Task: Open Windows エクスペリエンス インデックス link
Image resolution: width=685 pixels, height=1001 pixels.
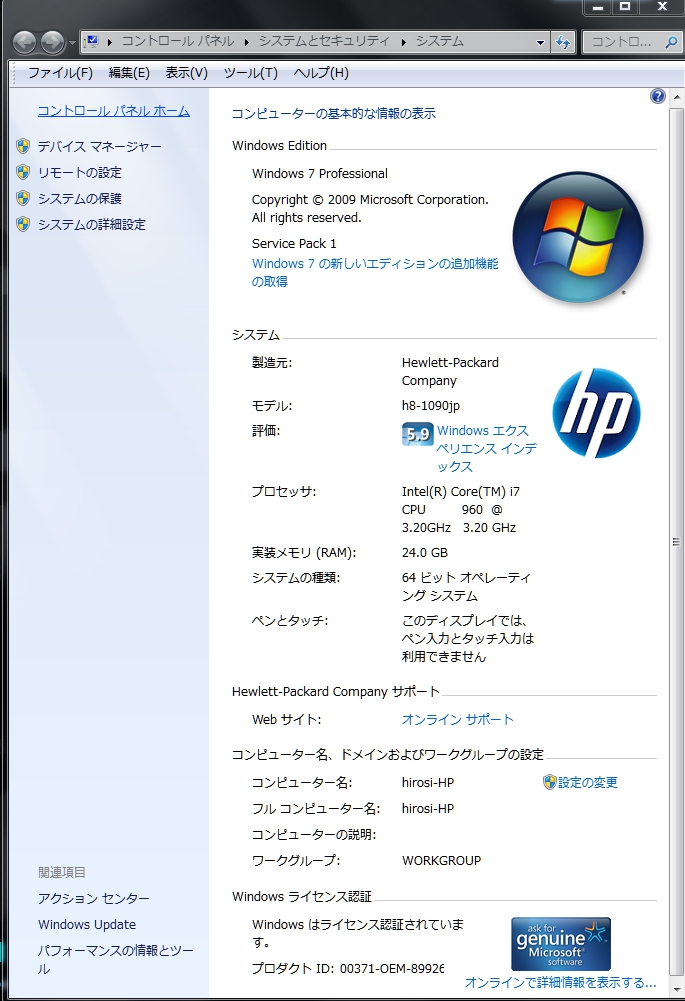Action: pos(487,449)
